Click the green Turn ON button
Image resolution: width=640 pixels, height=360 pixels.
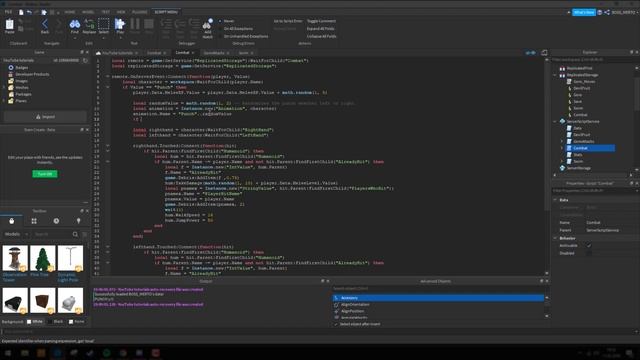45,174
